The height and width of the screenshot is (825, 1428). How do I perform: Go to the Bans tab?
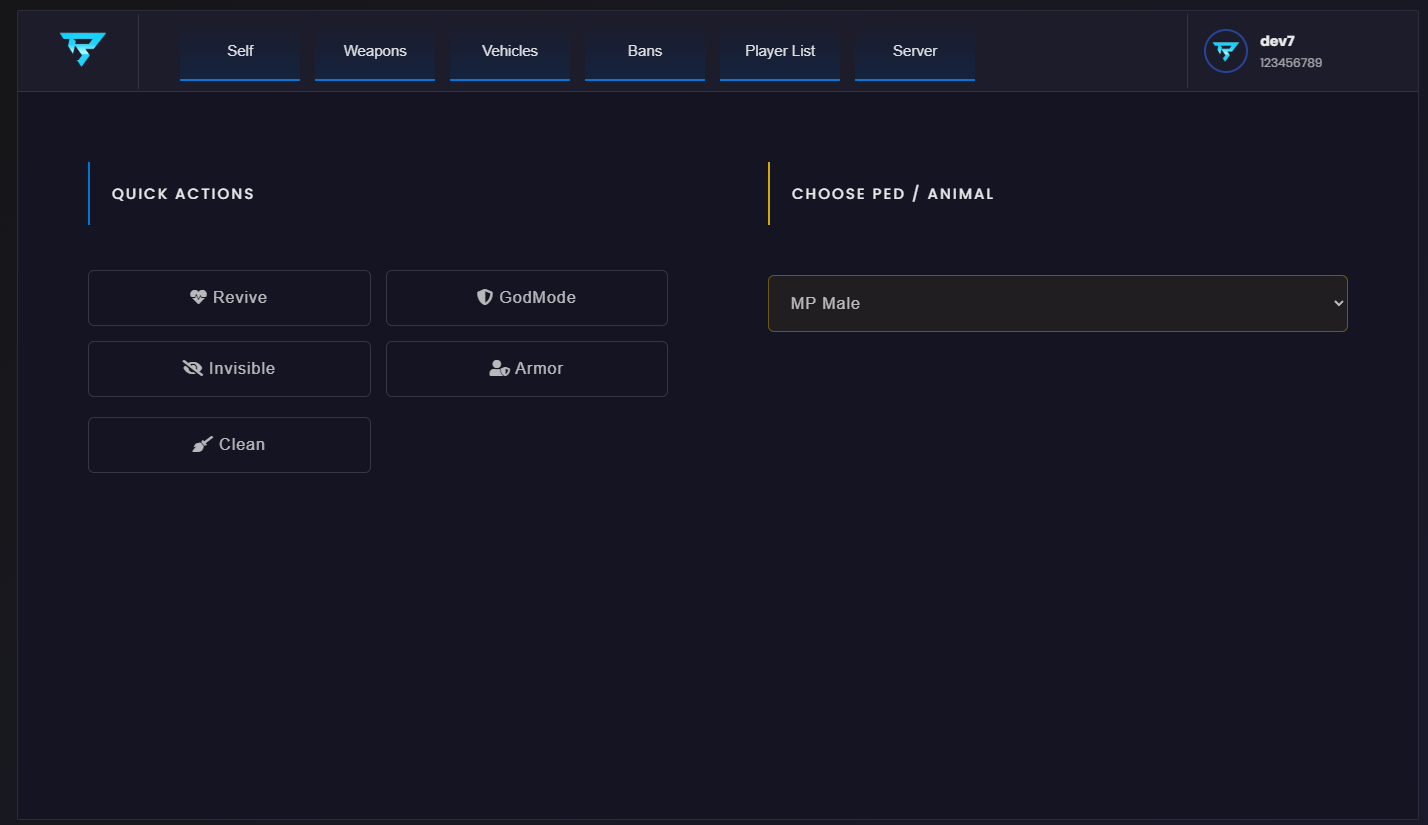point(644,50)
